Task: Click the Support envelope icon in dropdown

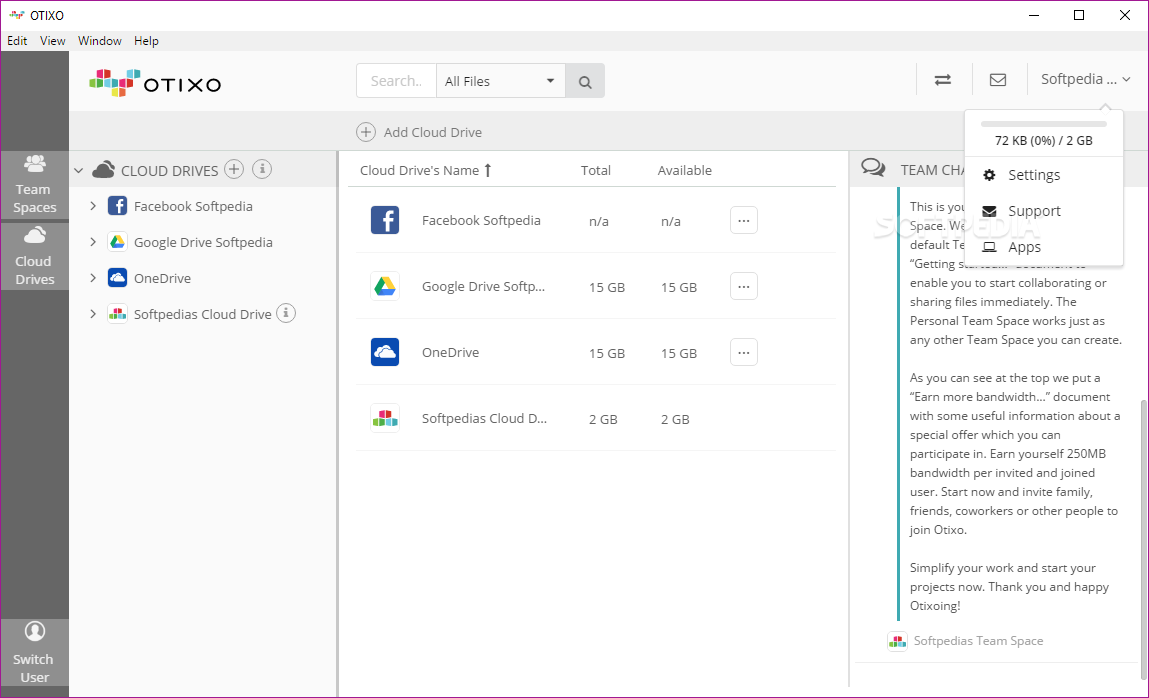Action: (x=989, y=211)
